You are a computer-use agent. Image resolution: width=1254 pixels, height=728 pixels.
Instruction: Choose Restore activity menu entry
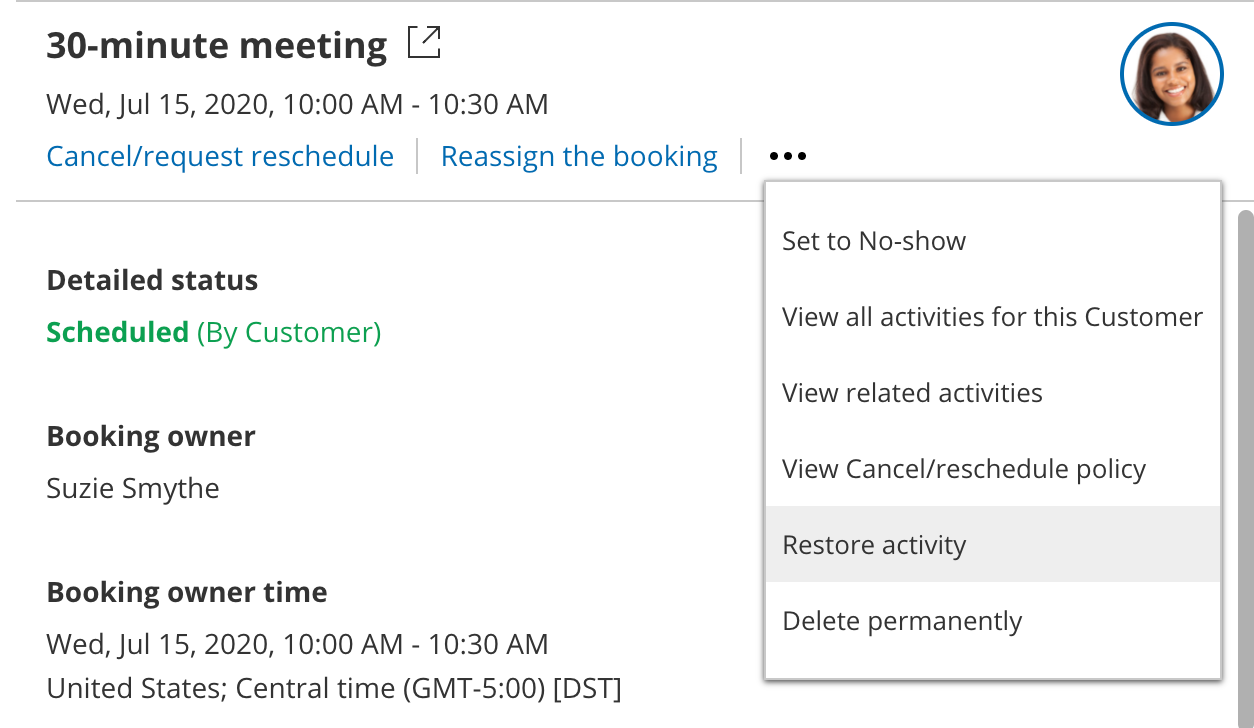874,545
